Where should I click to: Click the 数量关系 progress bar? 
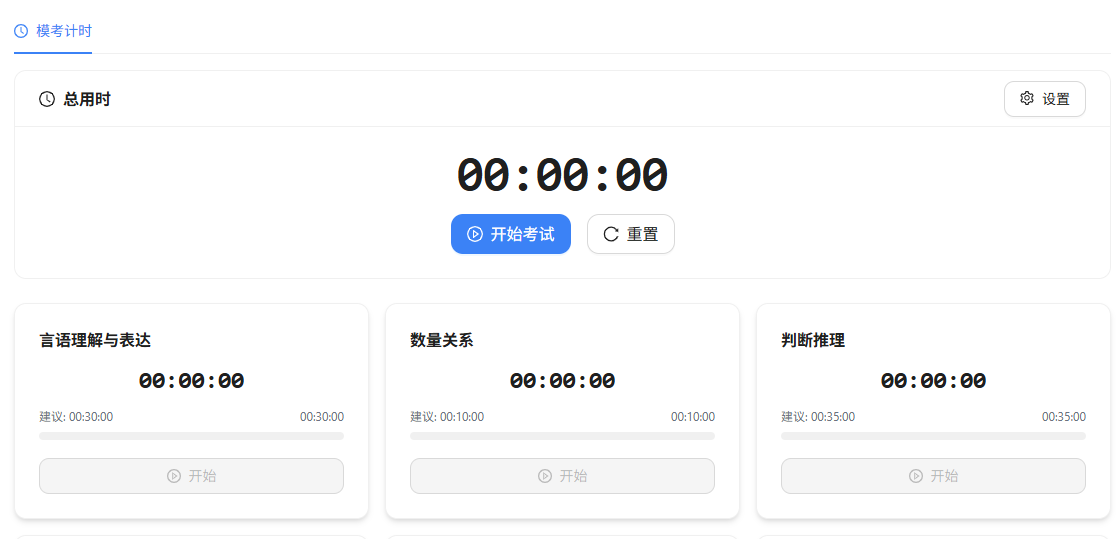[562, 436]
